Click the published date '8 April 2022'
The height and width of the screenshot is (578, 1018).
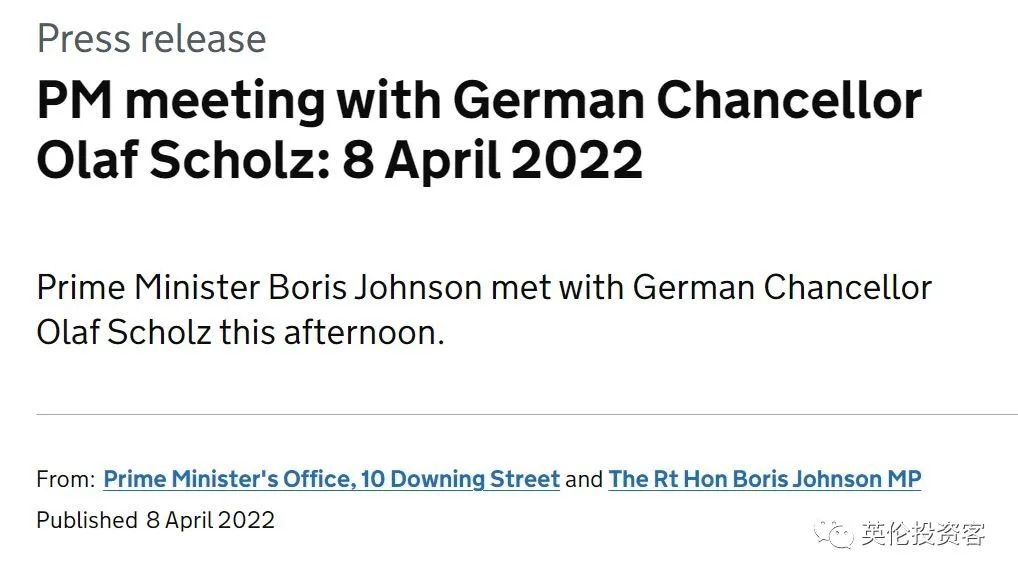(x=210, y=520)
